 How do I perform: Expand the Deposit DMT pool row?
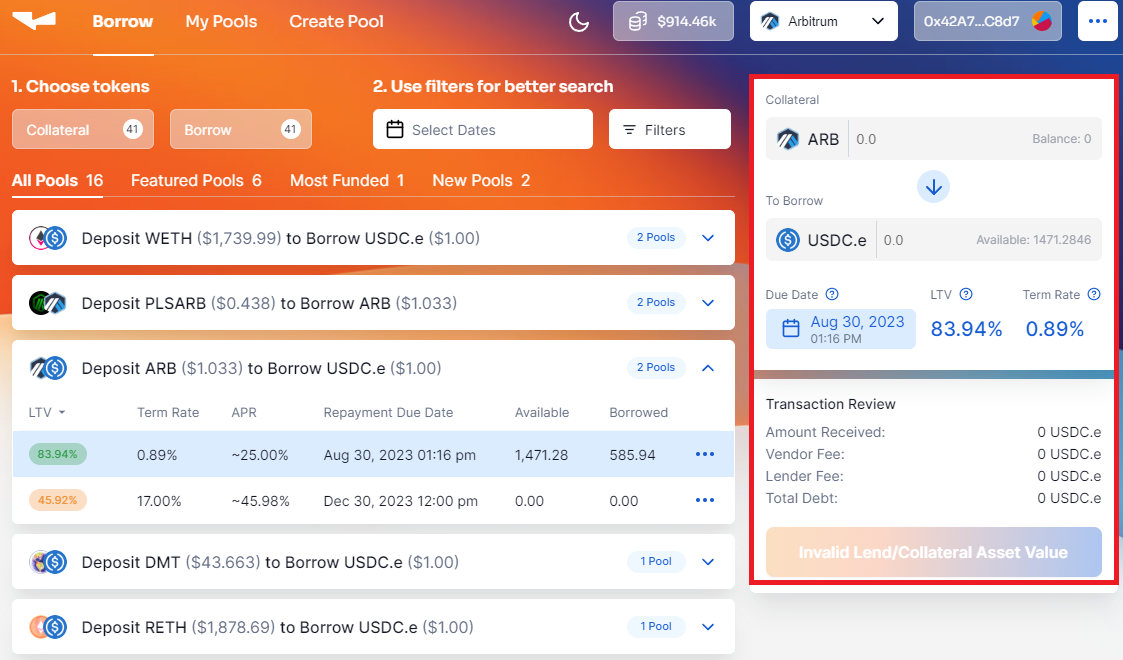pos(708,562)
